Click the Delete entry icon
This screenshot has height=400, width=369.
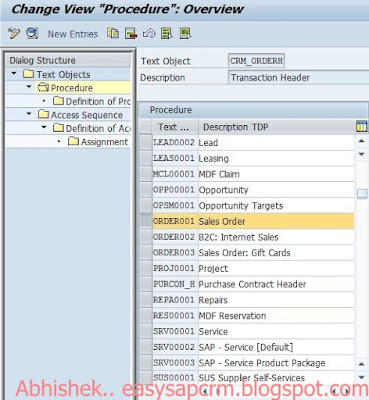[x=131, y=33]
